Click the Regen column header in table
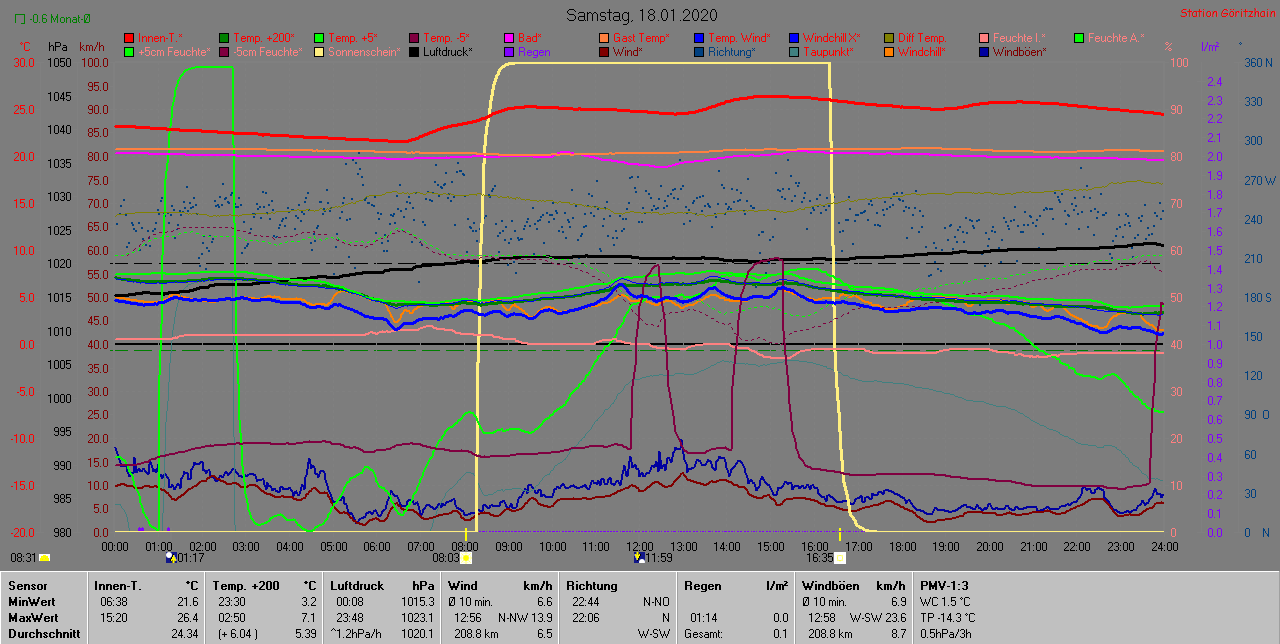The height and width of the screenshot is (644, 1280). [702, 585]
